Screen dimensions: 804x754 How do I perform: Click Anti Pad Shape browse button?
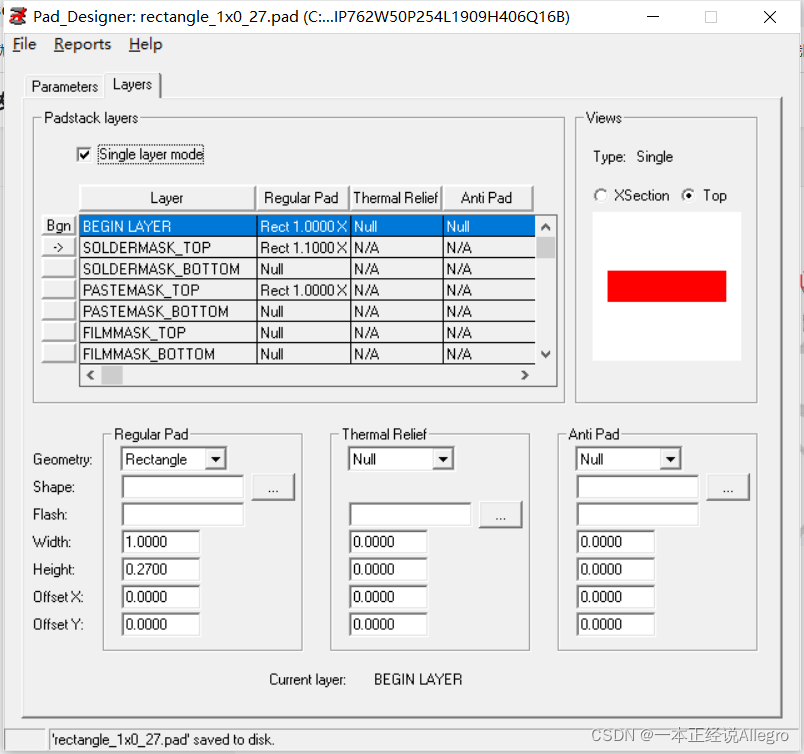pyautogui.click(x=728, y=487)
